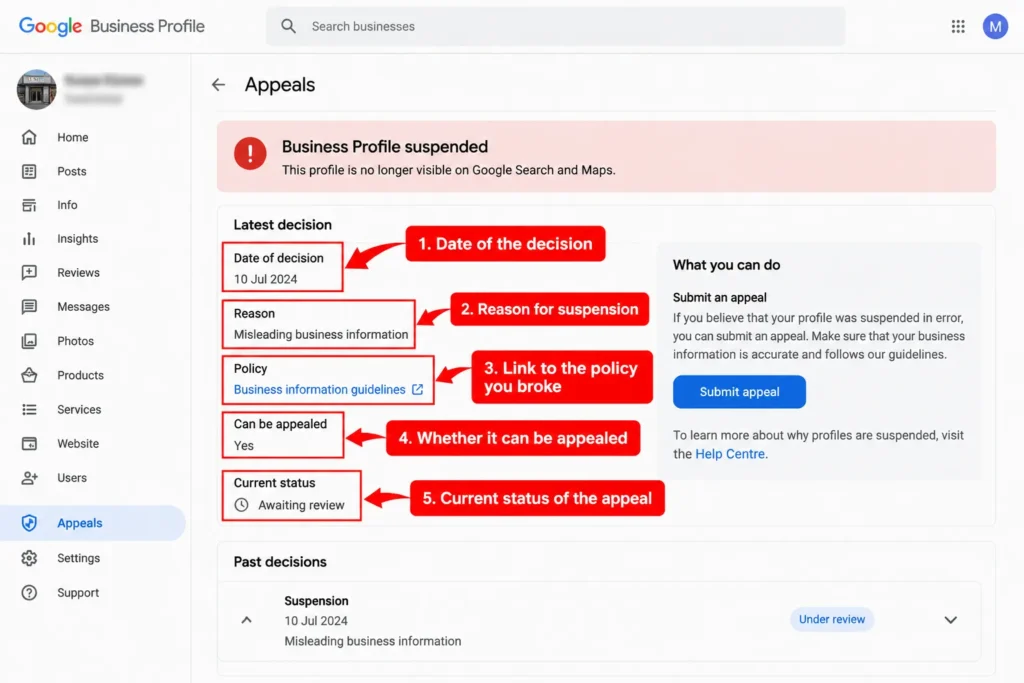Click the Services list icon

click(29, 409)
